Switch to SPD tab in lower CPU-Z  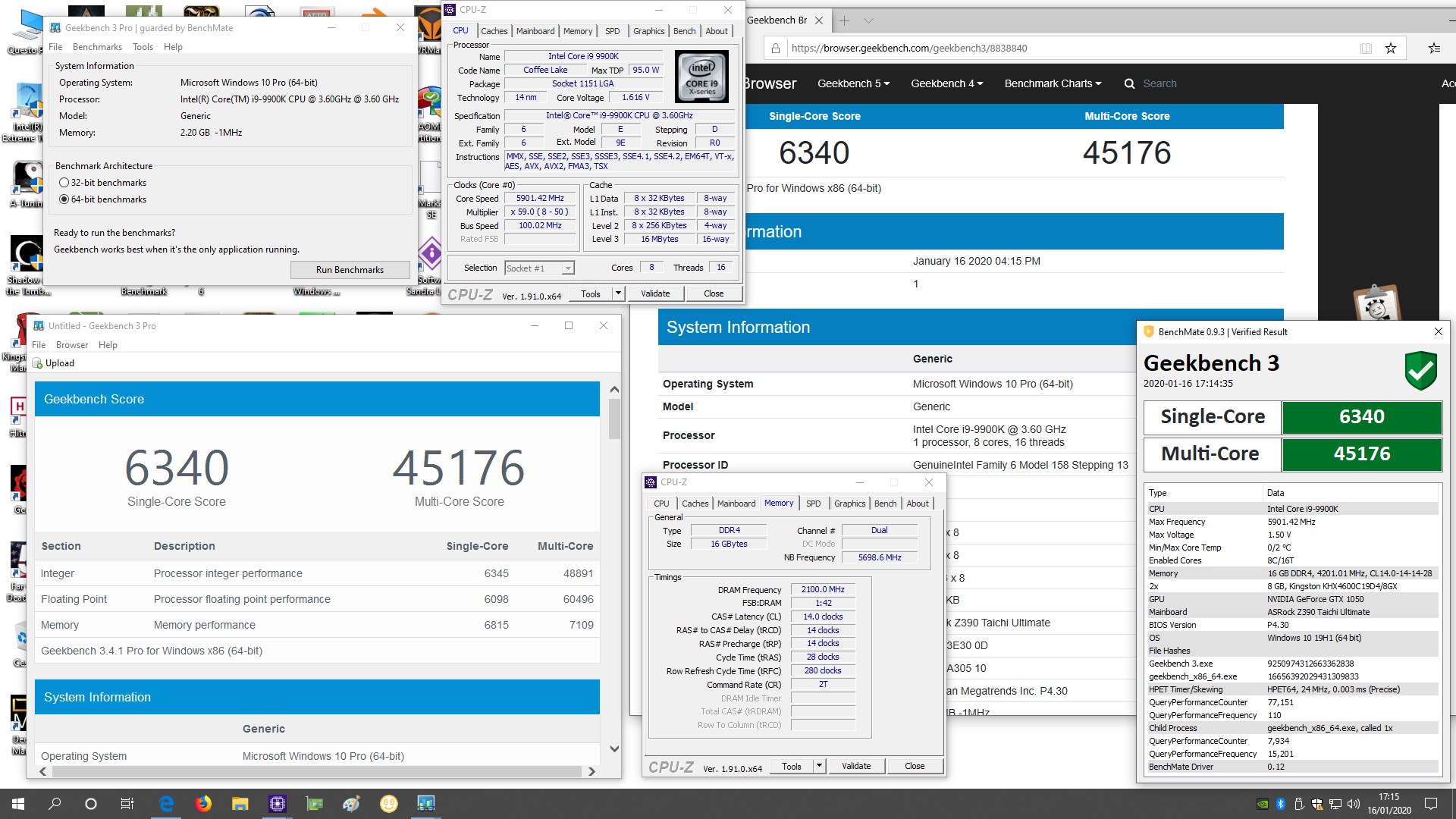click(x=813, y=504)
